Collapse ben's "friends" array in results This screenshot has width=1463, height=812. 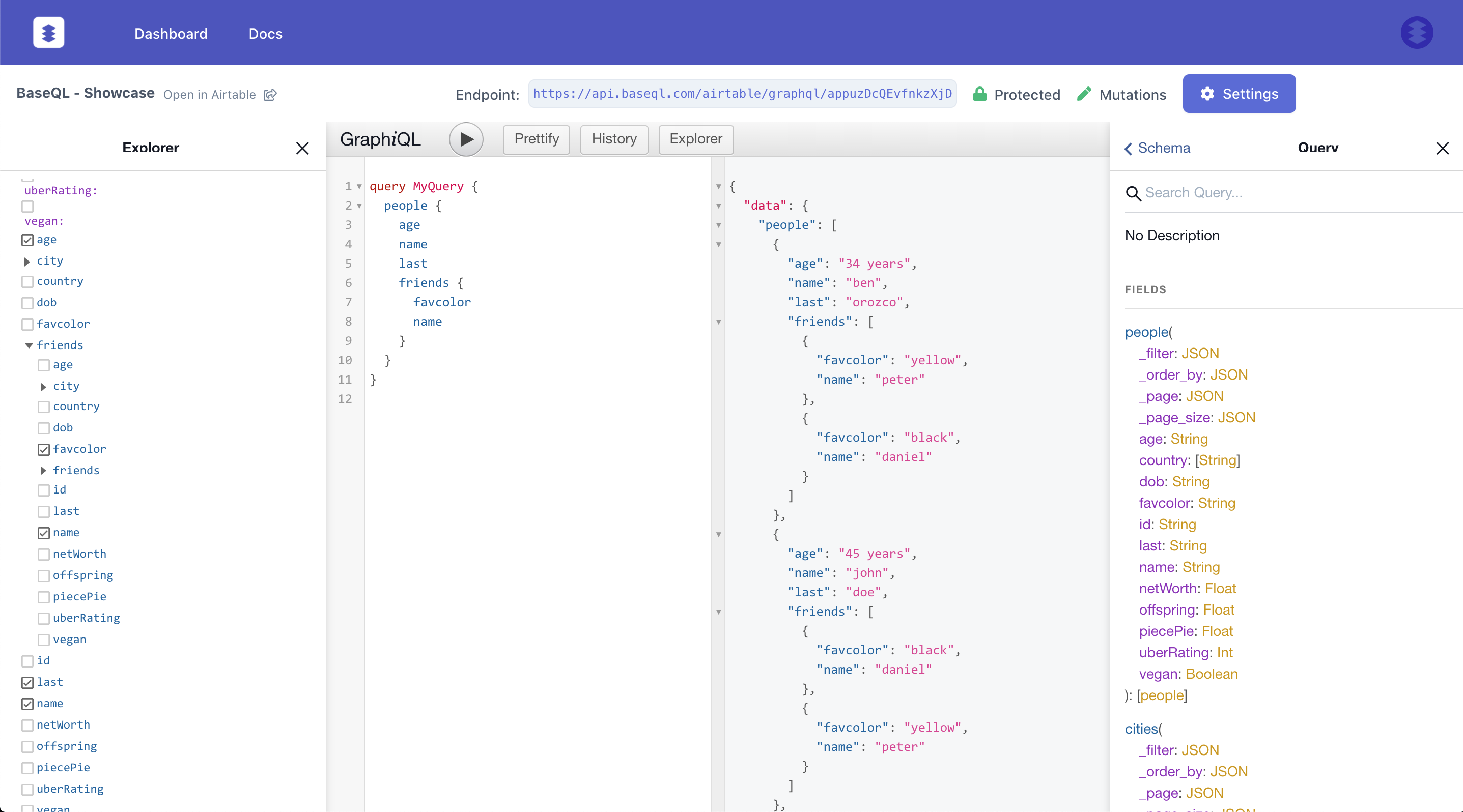click(x=718, y=322)
